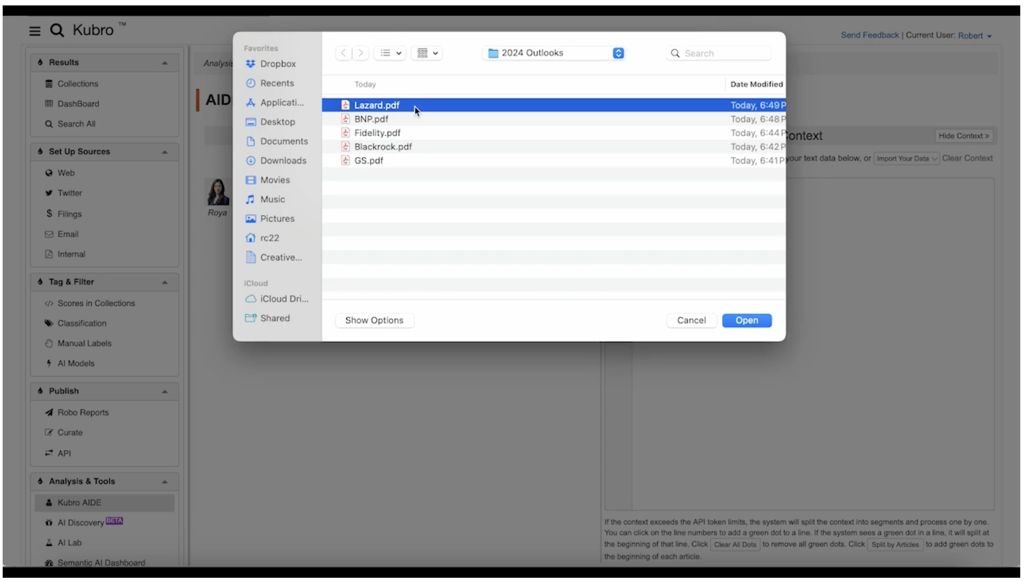
Task: Open the hamburger menu in Kubro header
Action: click(x=35, y=31)
